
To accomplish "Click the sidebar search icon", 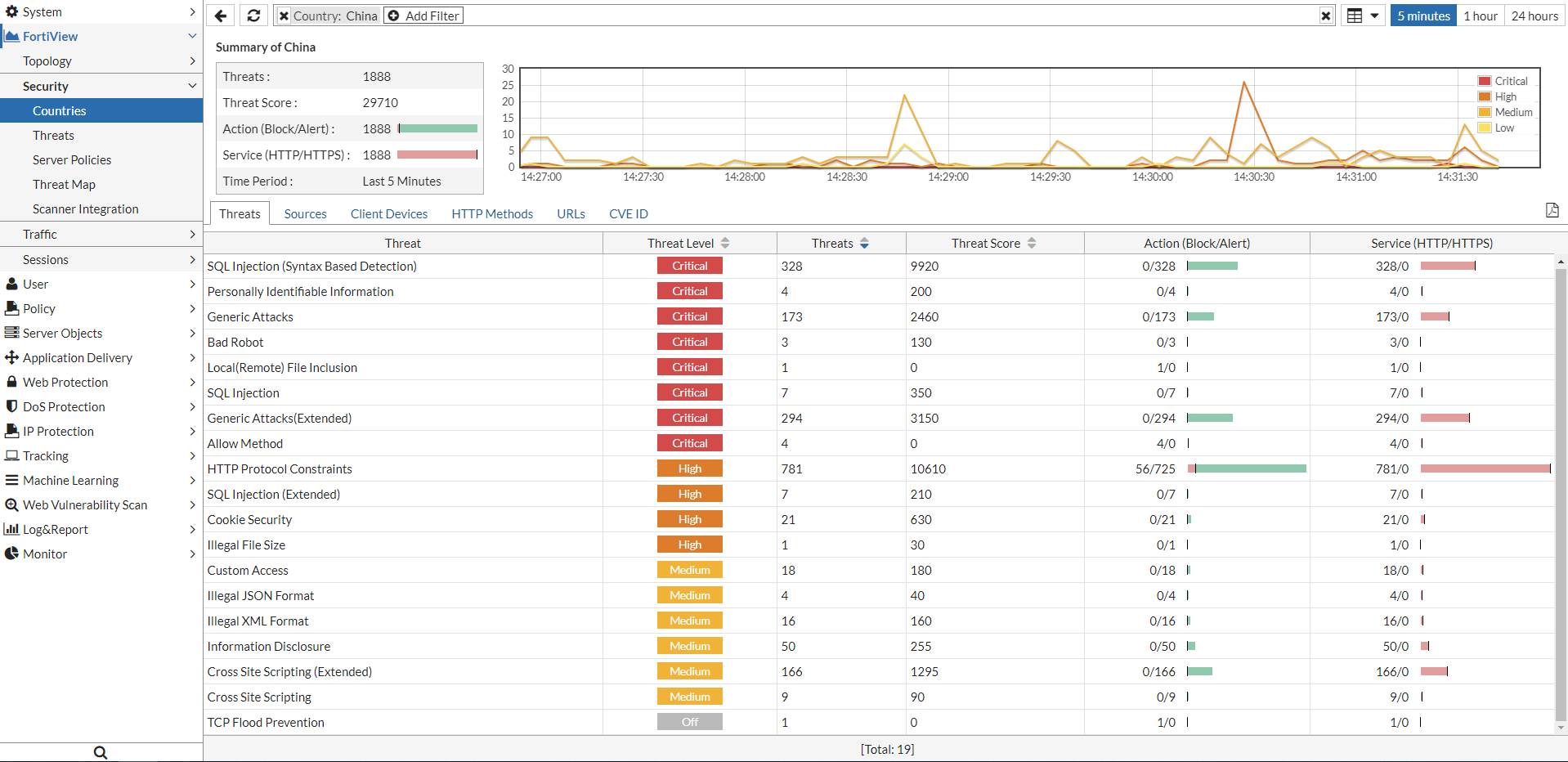I will pos(101,752).
